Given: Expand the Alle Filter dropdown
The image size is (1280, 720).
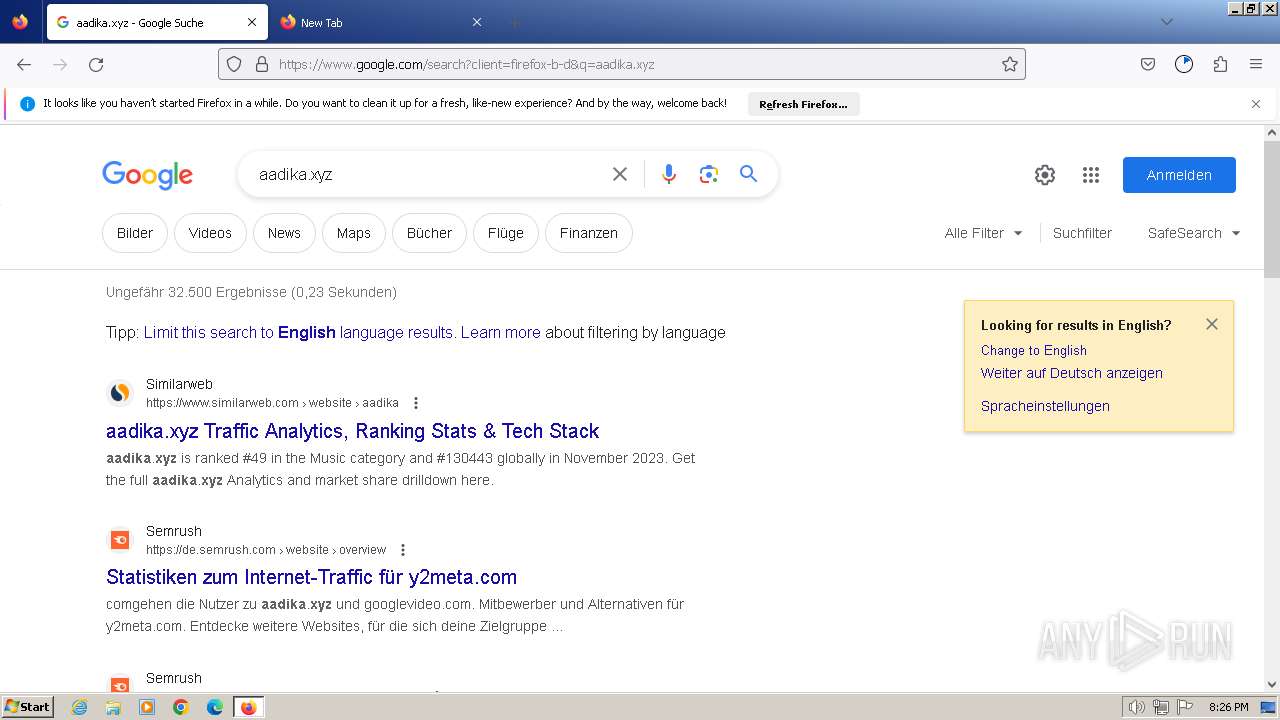Looking at the screenshot, I should click(x=984, y=233).
